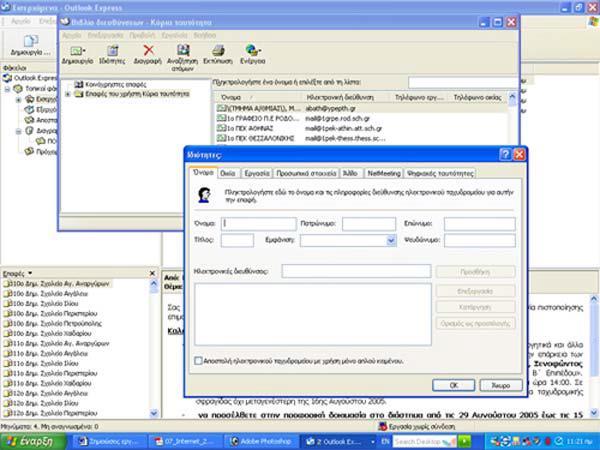Click the Επεξεργασία button in Ιδιότητες dialog

click(476, 291)
